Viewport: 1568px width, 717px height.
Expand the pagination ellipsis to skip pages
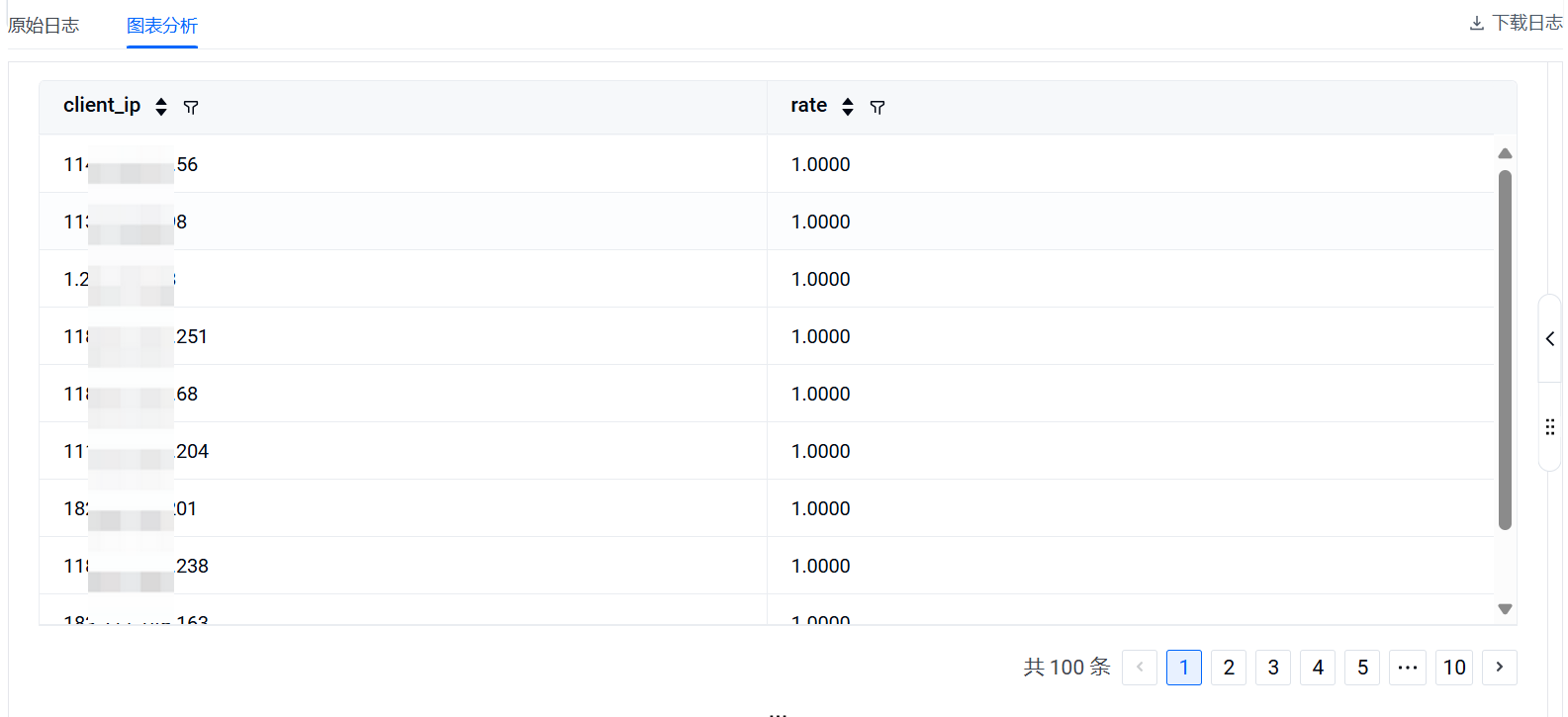(x=1408, y=668)
